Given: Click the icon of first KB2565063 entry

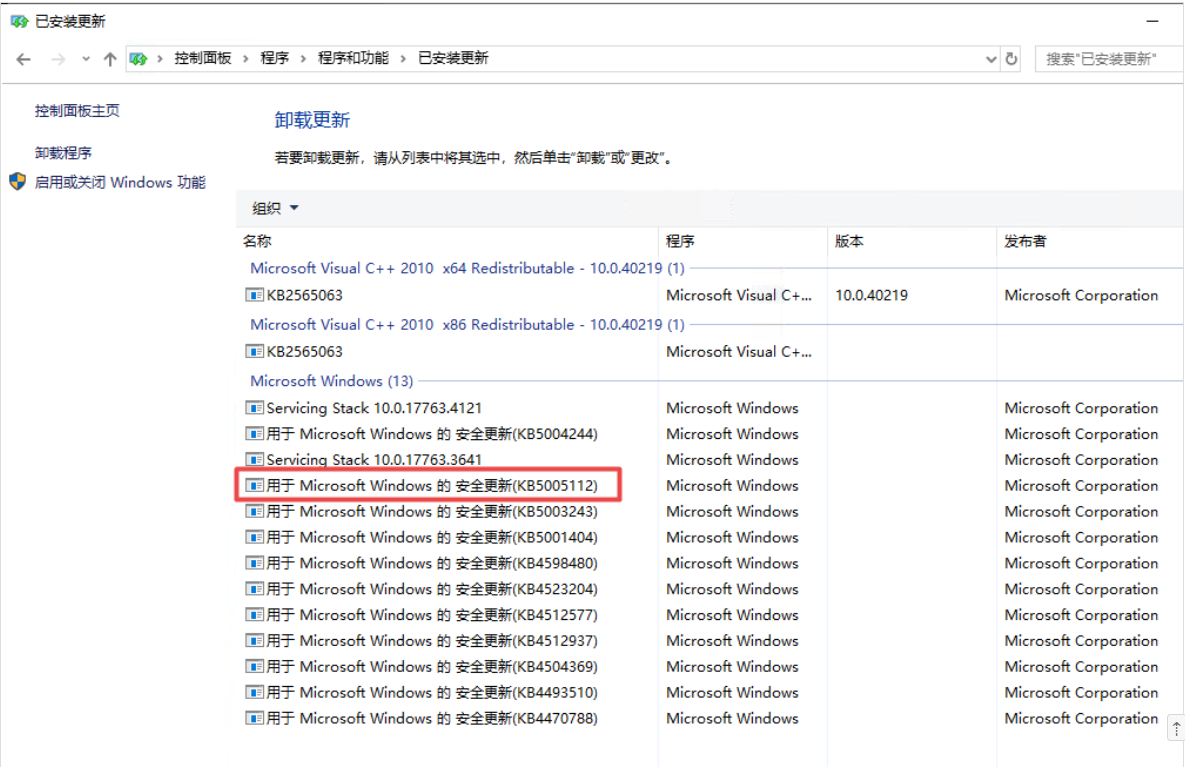Looking at the screenshot, I should [255, 296].
